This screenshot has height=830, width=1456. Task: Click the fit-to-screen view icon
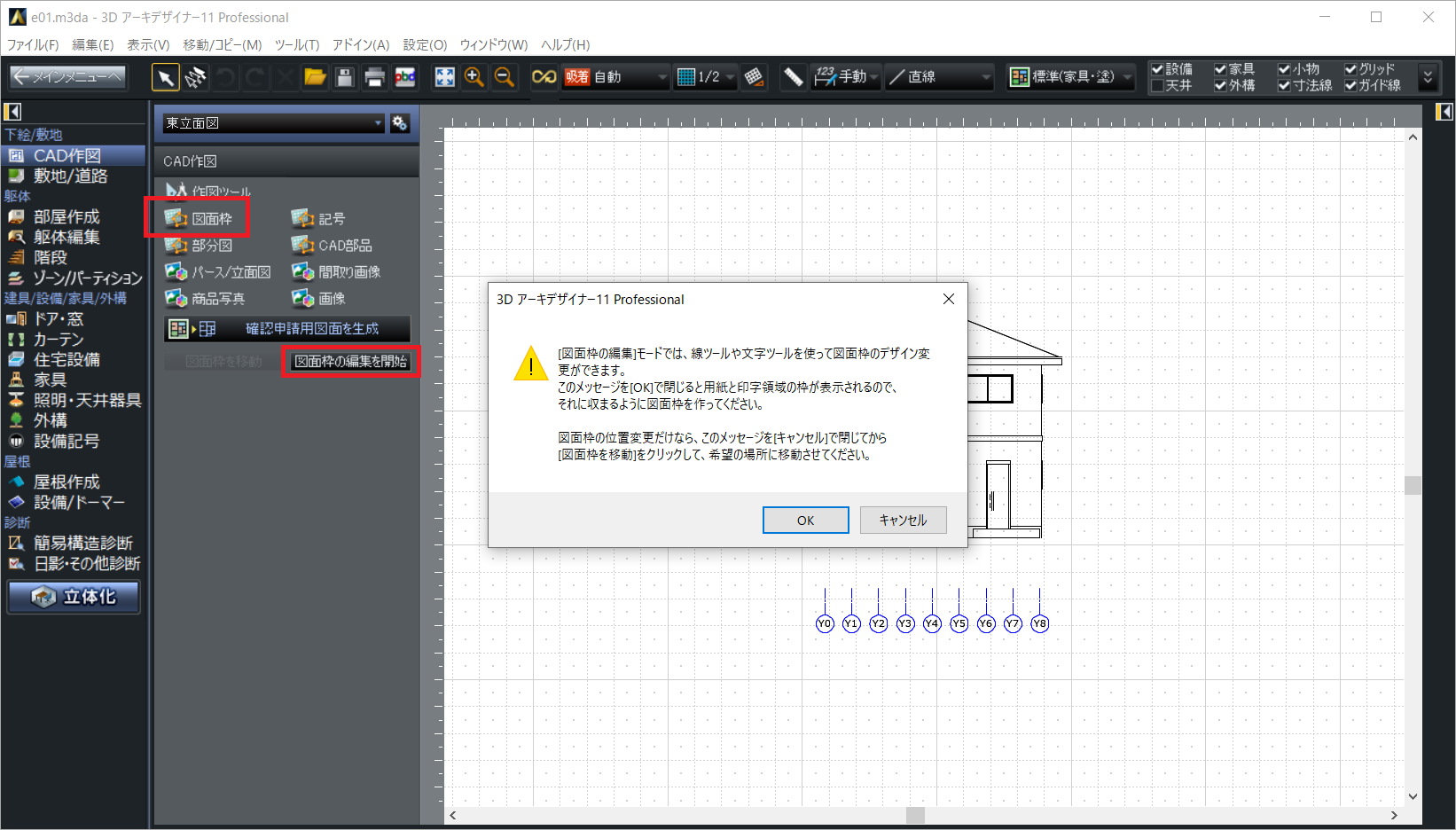pyautogui.click(x=444, y=78)
